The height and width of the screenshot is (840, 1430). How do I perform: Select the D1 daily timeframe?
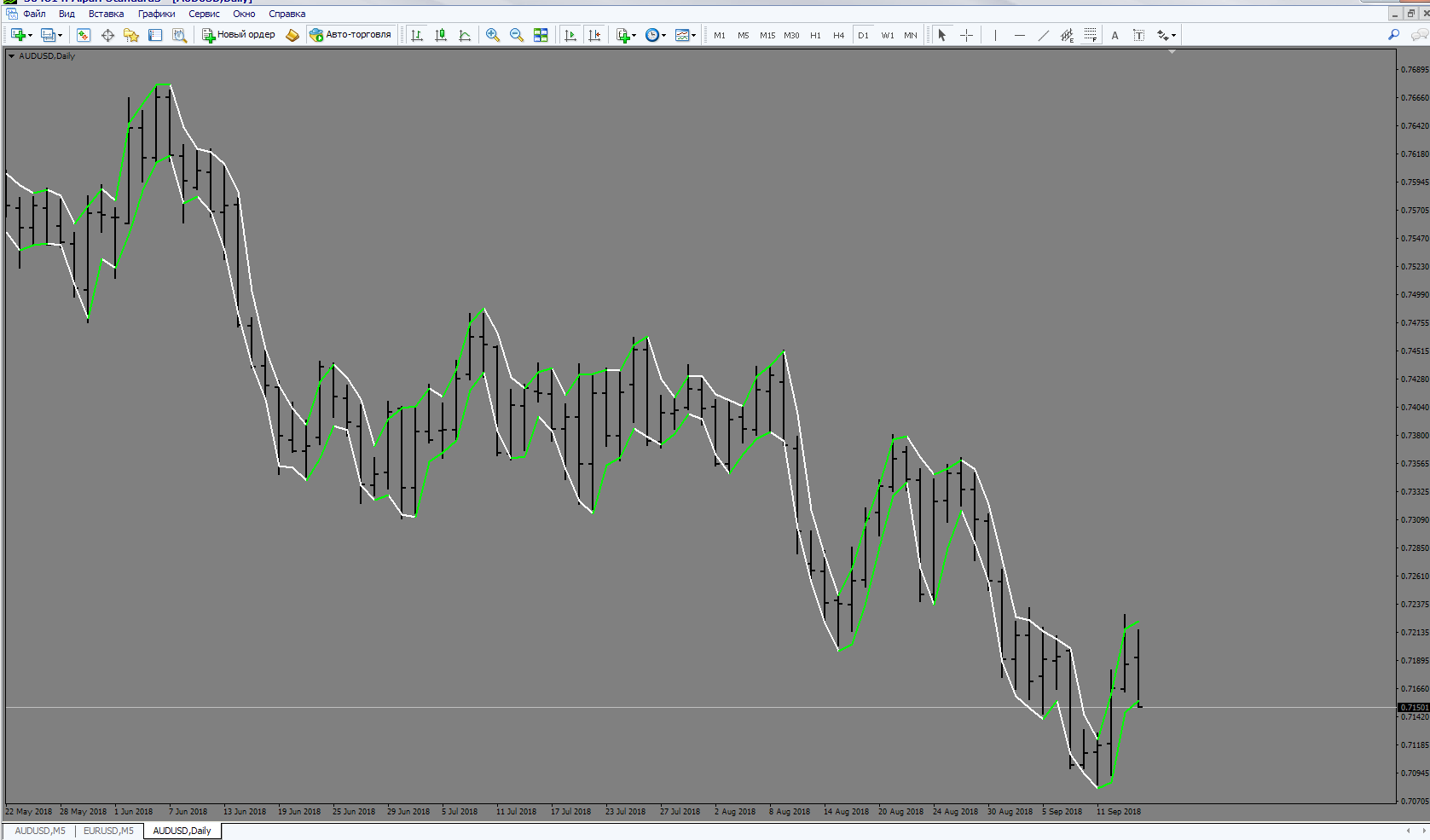(x=863, y=35)
